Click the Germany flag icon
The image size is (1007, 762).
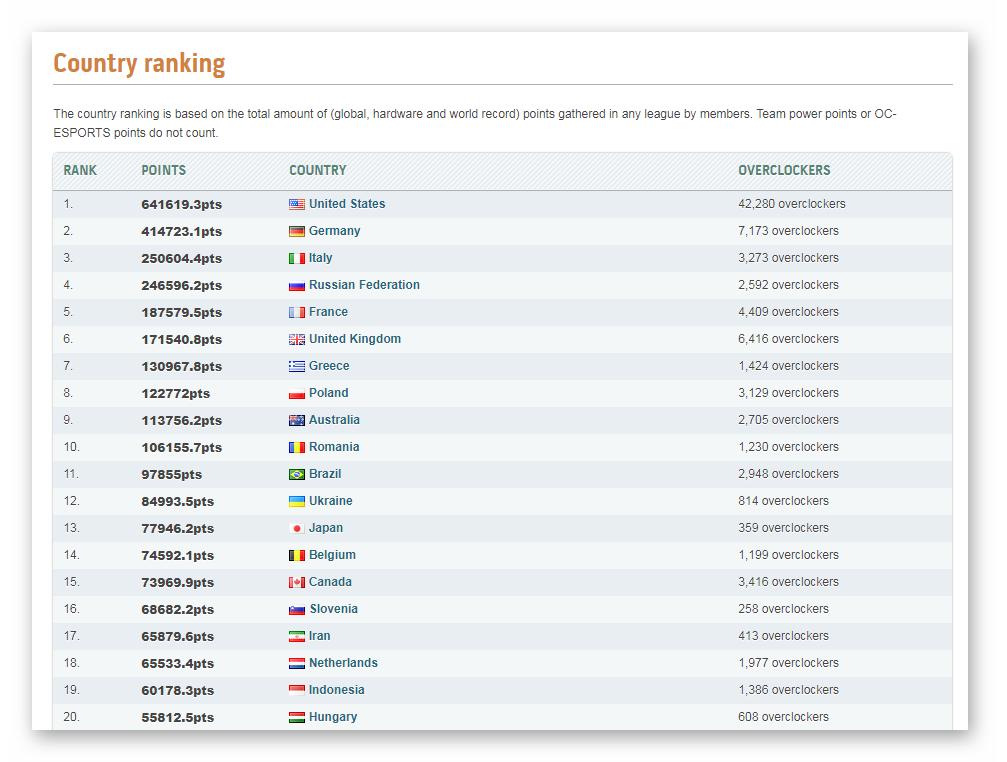[x=297, y=232]
